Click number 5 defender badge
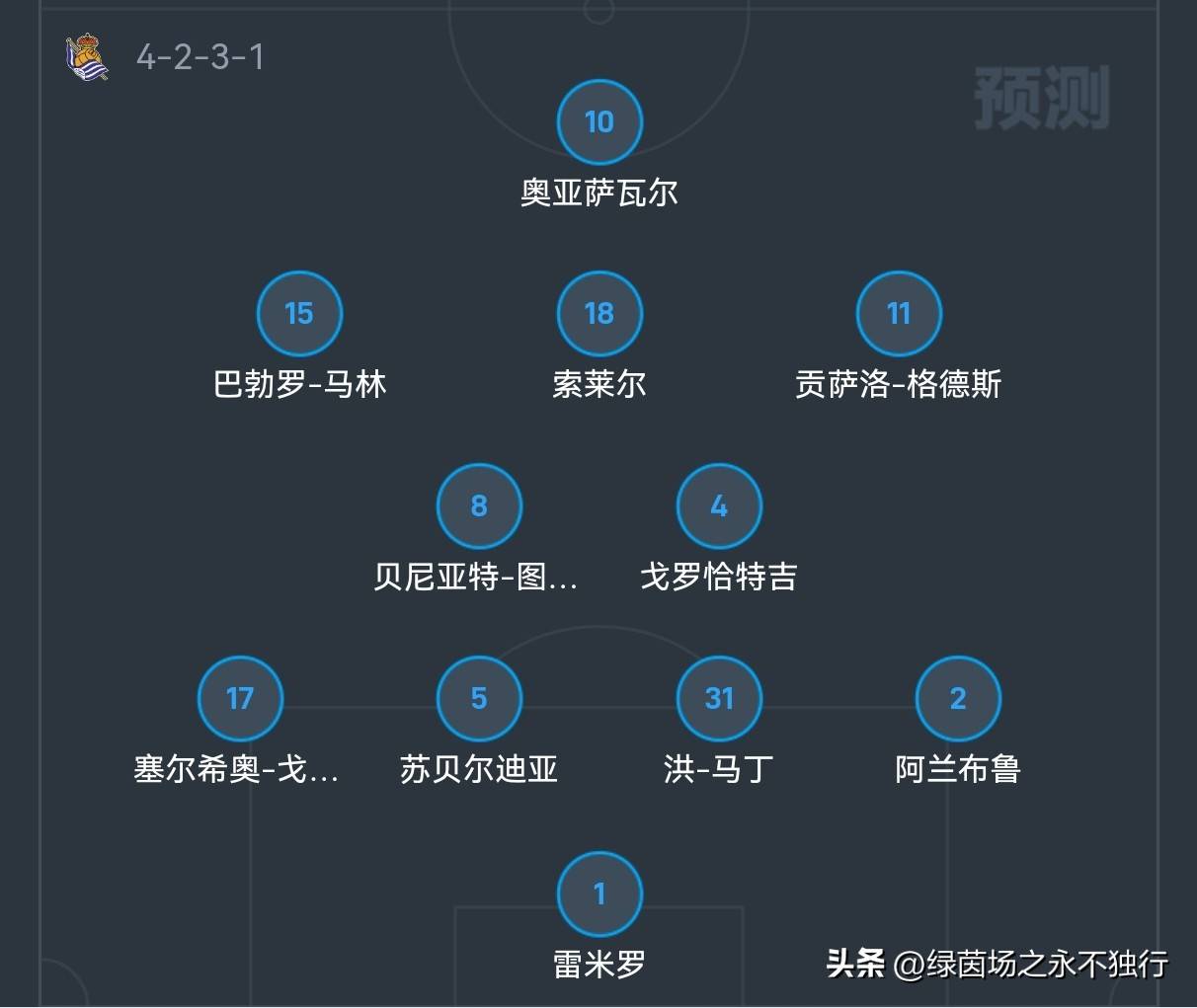The width and height of the screenshot is (1197, 1008). (x=479, y=699)
